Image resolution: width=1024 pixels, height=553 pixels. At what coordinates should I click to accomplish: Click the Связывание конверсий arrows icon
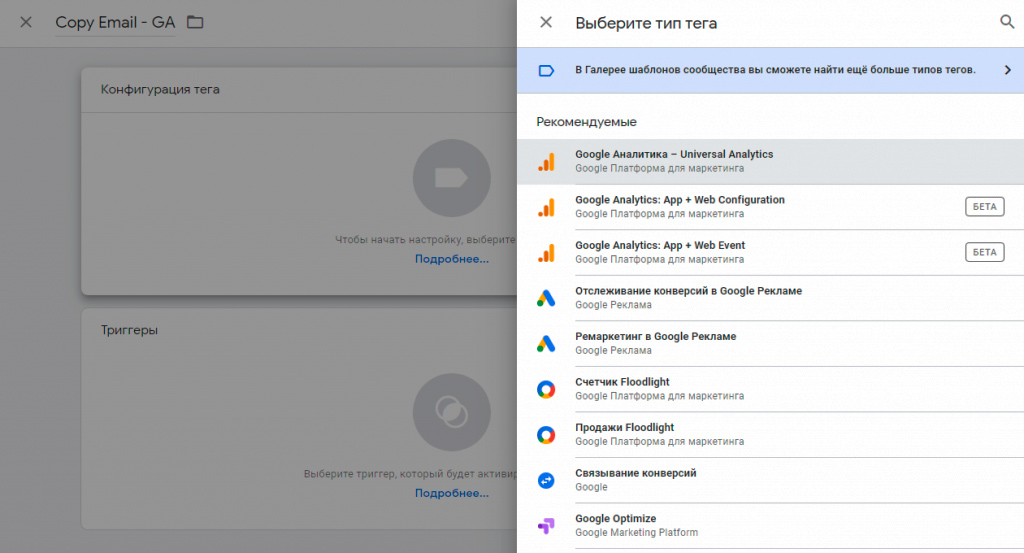(x=546, y=481)
